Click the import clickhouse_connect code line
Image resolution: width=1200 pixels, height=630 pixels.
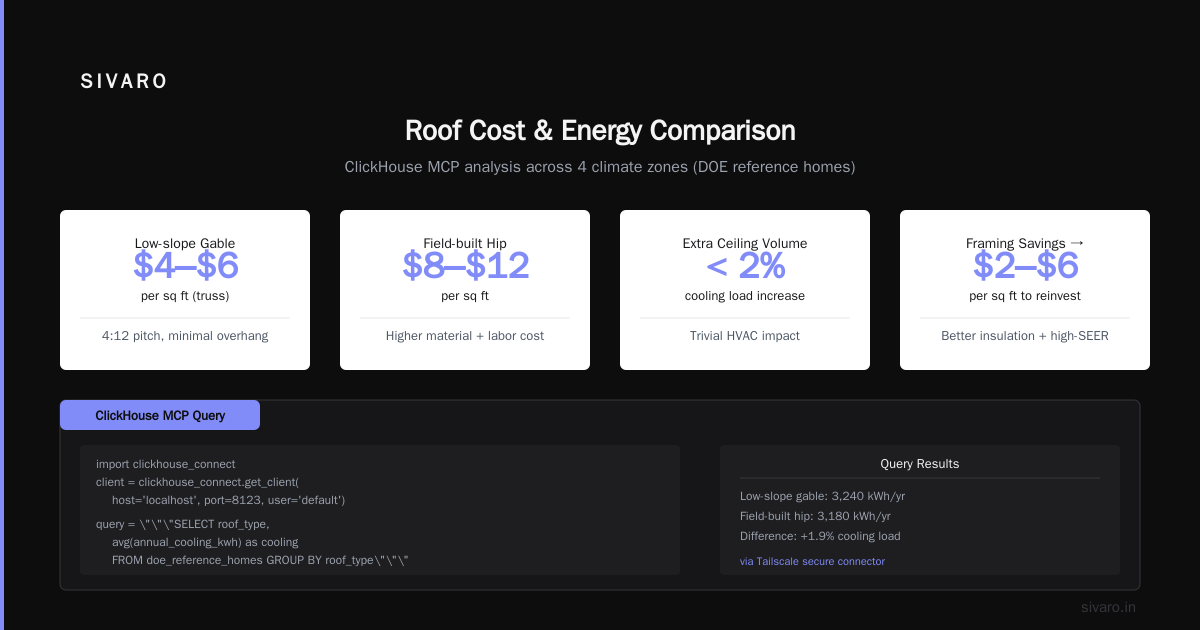pos(166,464)
